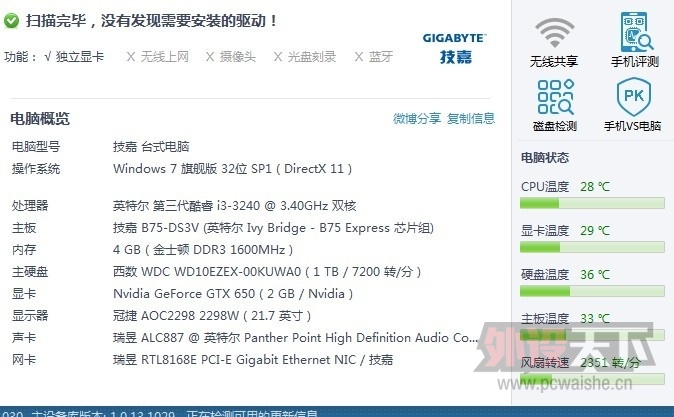Click the scan complete status message
674x417 pixels.
[x=151, y=21]
